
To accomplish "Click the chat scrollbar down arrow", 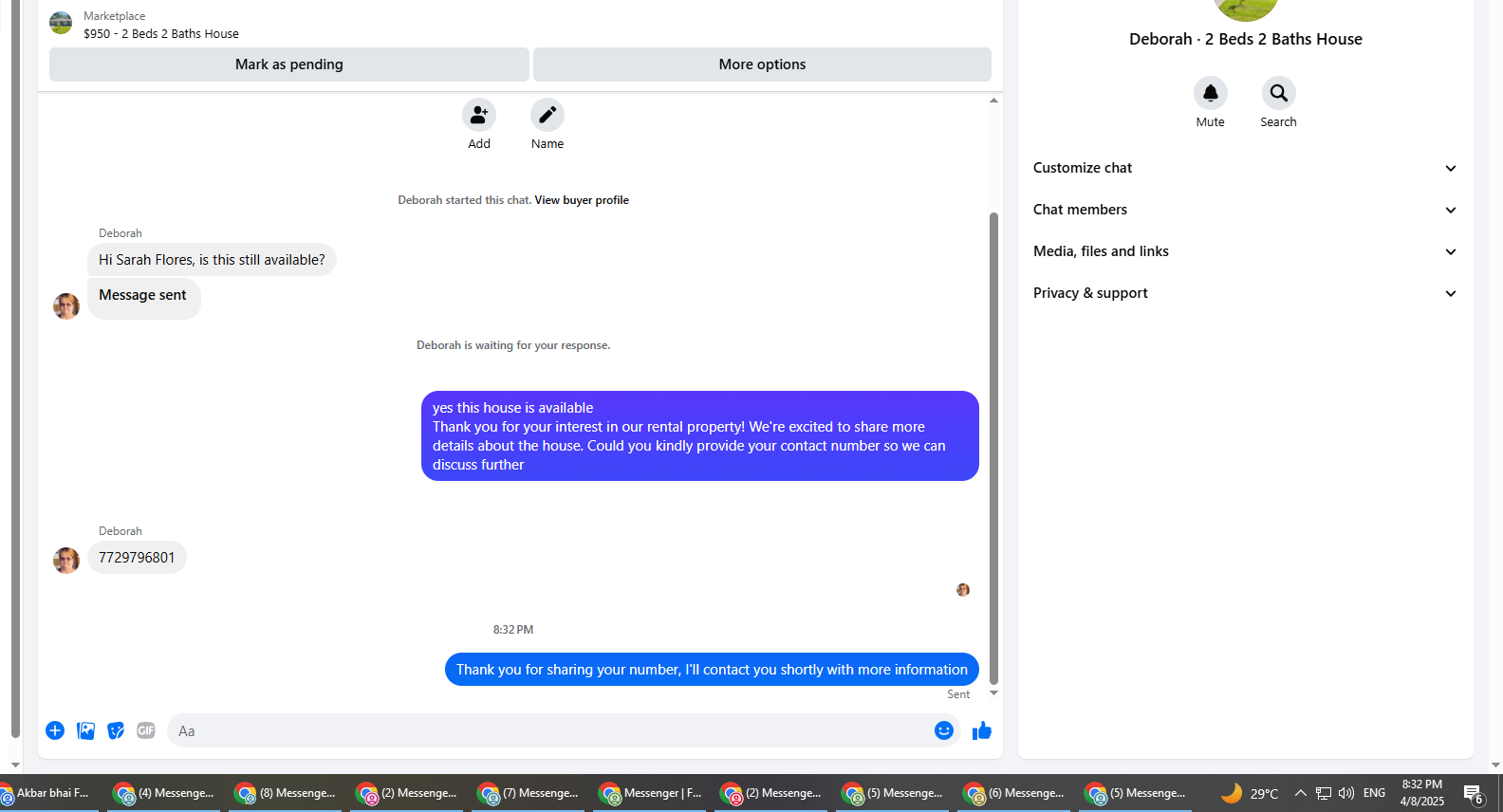I will click(x=993, y=693).
